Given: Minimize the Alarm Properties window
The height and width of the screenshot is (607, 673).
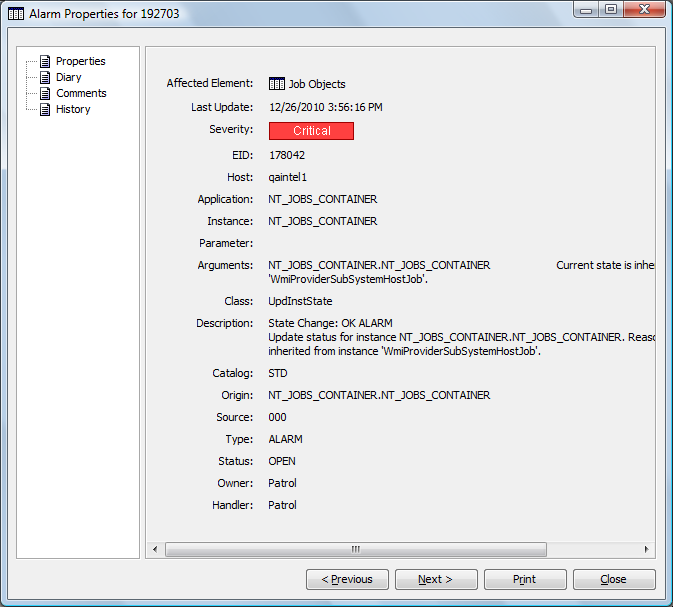Looking at the screenshot, I should (586, 9).
